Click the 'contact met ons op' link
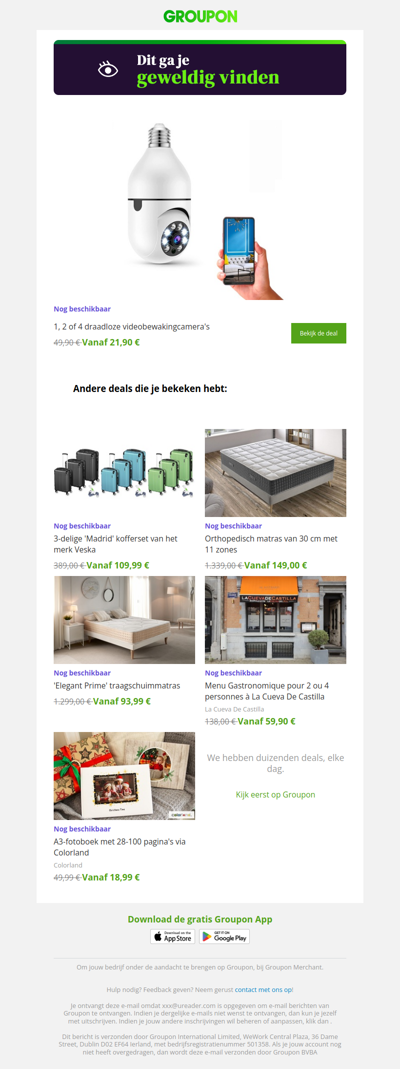The width and height of the screenshot is (400, 1069). (264, 989)
